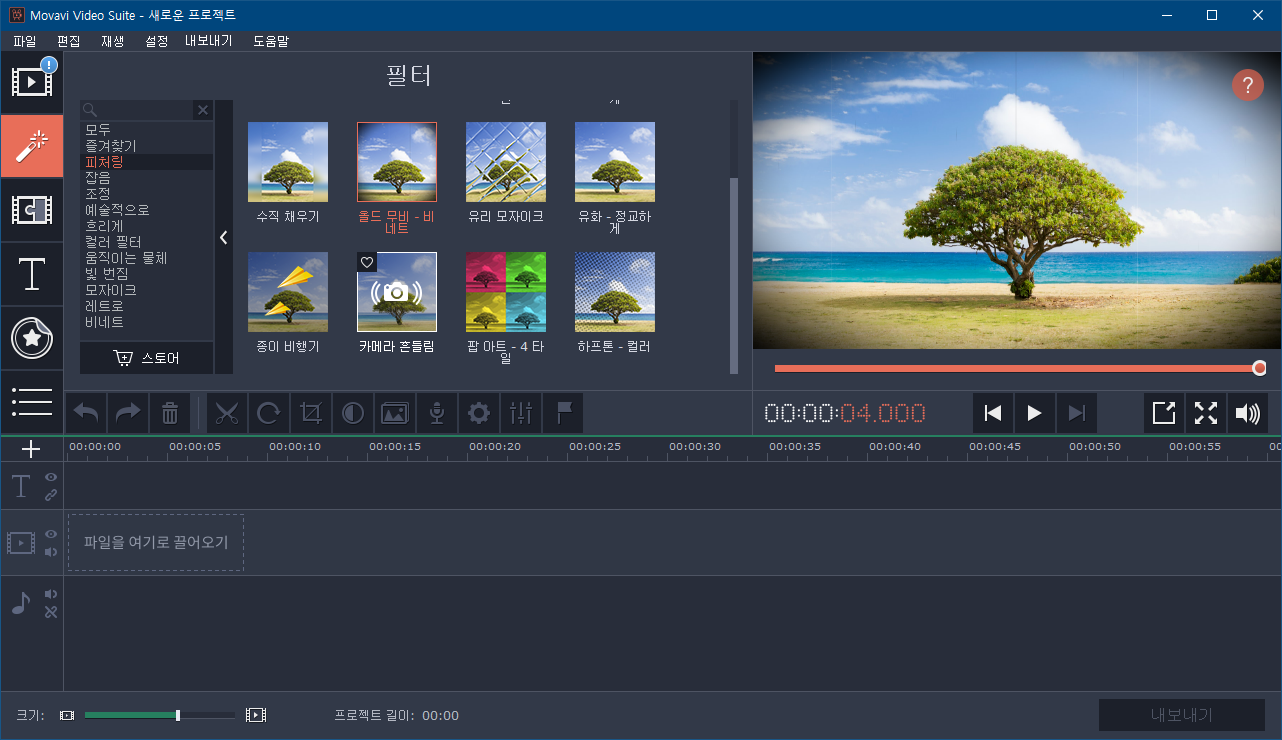
Task: Select the 유리 모자이크 filter thumbnail
Action: [x=506, y=162]
